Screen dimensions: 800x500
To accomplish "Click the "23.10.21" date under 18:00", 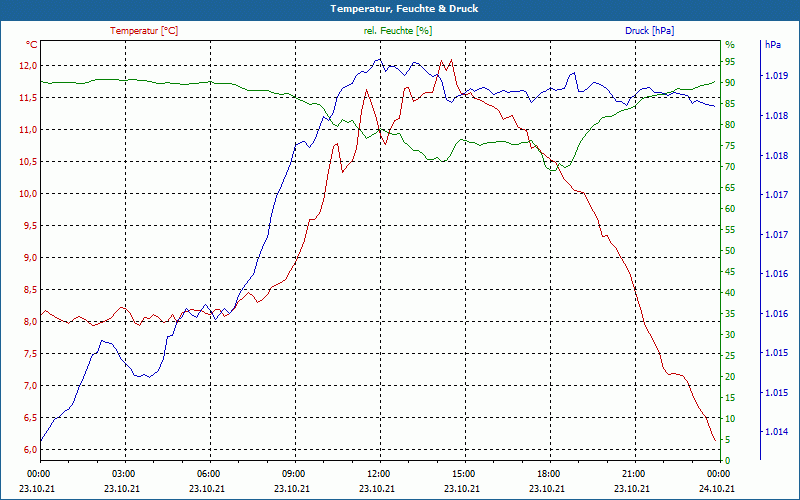I will tap(547, 489).
